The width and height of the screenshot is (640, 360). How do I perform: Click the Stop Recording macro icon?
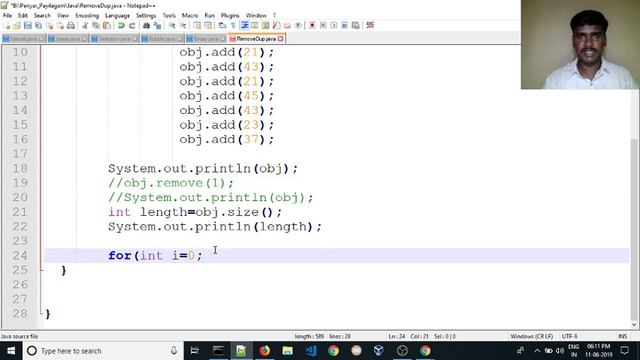(x=323, y=25)
